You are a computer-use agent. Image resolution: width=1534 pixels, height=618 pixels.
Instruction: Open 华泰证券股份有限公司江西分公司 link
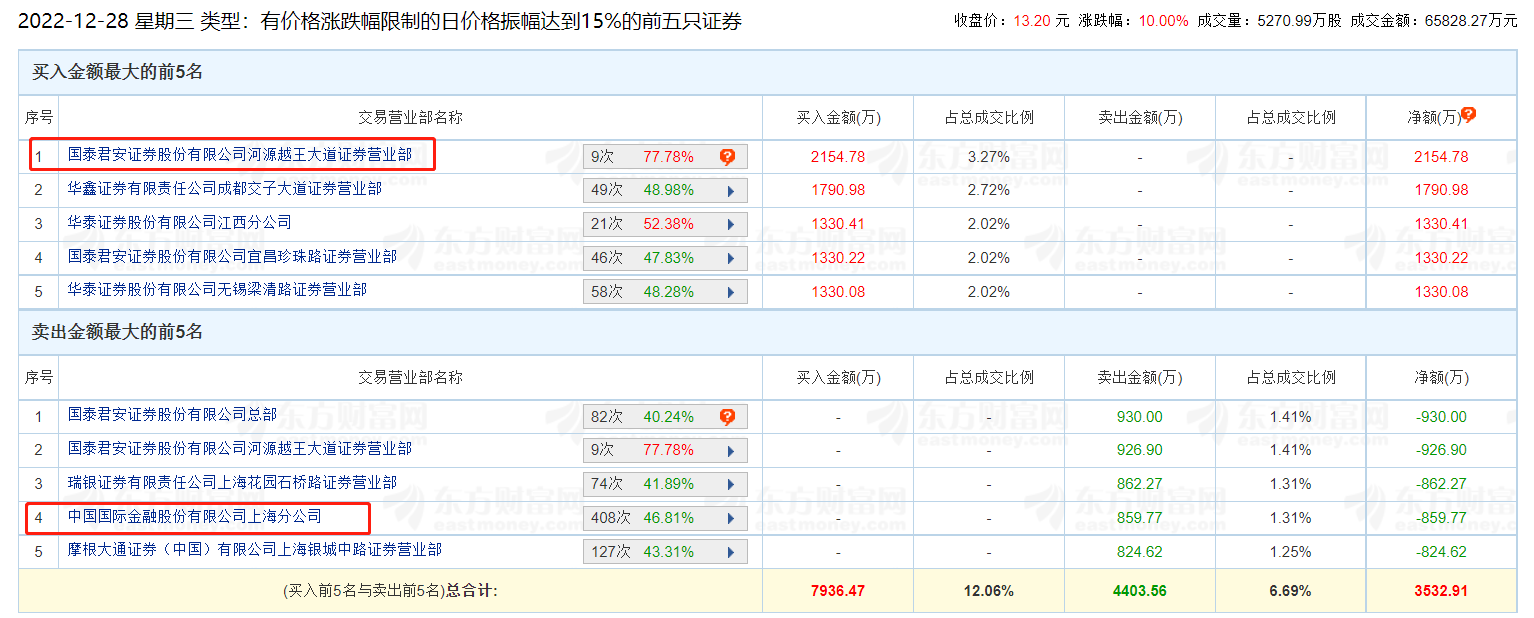click(x=179, y=223)
